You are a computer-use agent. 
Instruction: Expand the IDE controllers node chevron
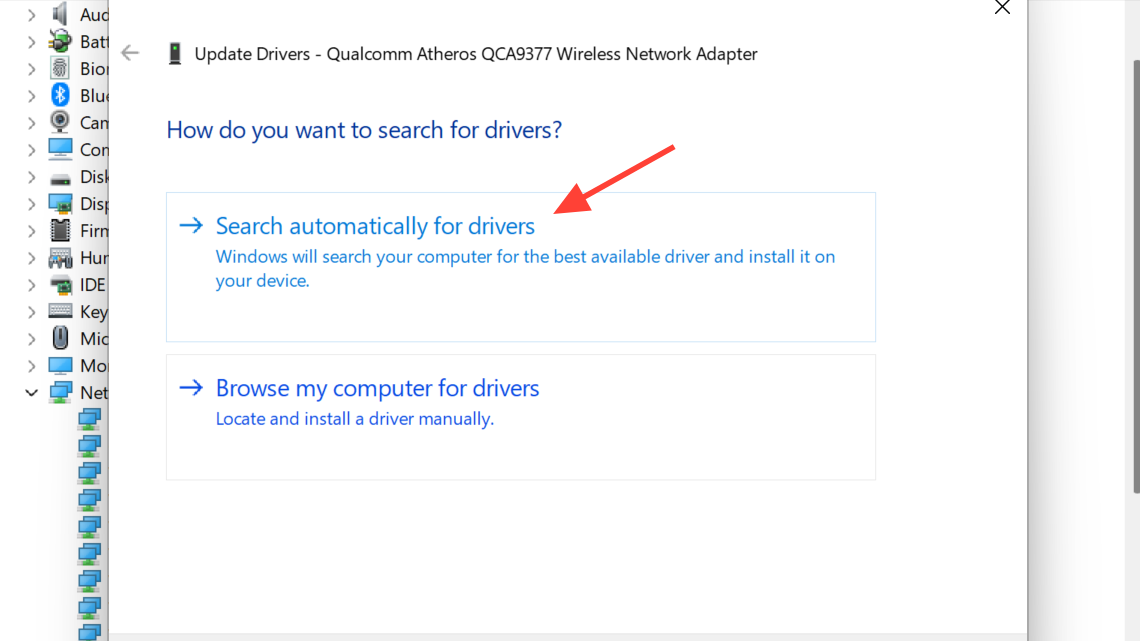31,285
